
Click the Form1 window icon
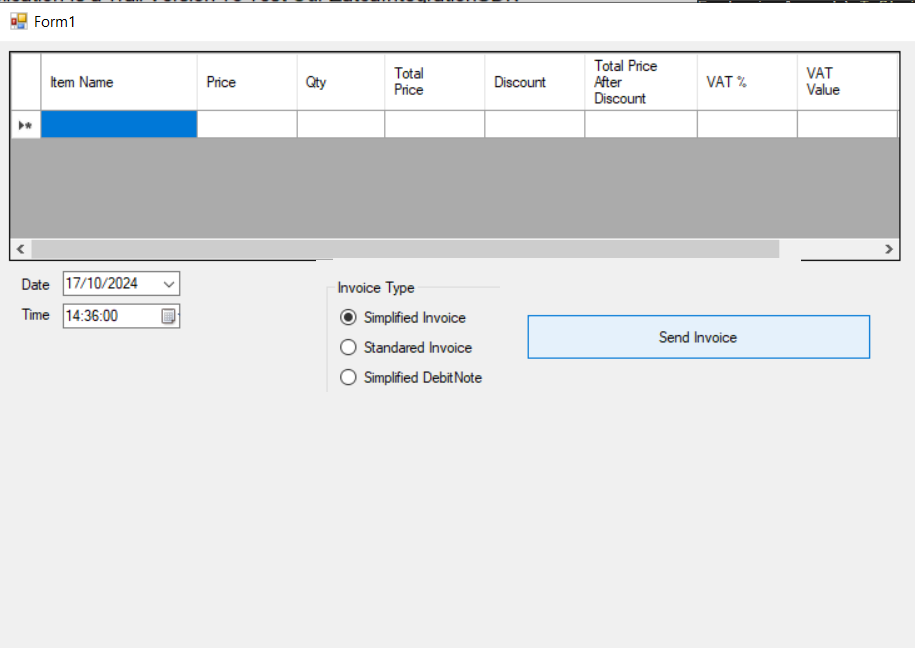click(x=18, y=21)
